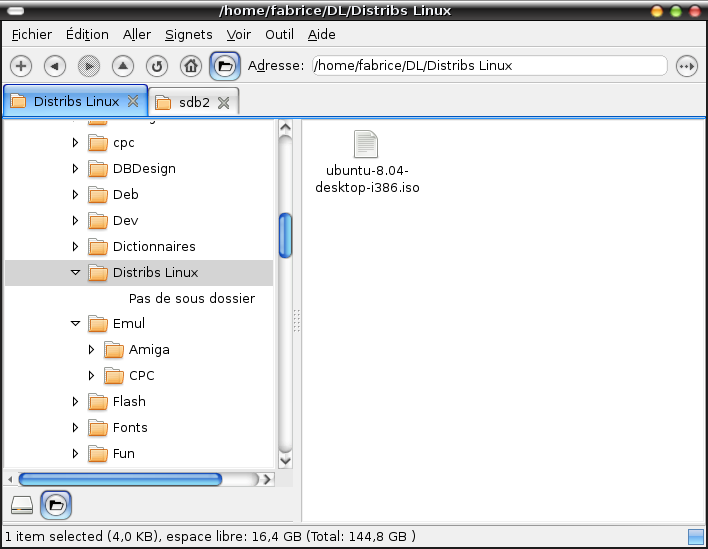Viewport: 708px width, 549px height.
Task: Click the horizontal scrollbar thumb under tree
Action: click(120, 479)
